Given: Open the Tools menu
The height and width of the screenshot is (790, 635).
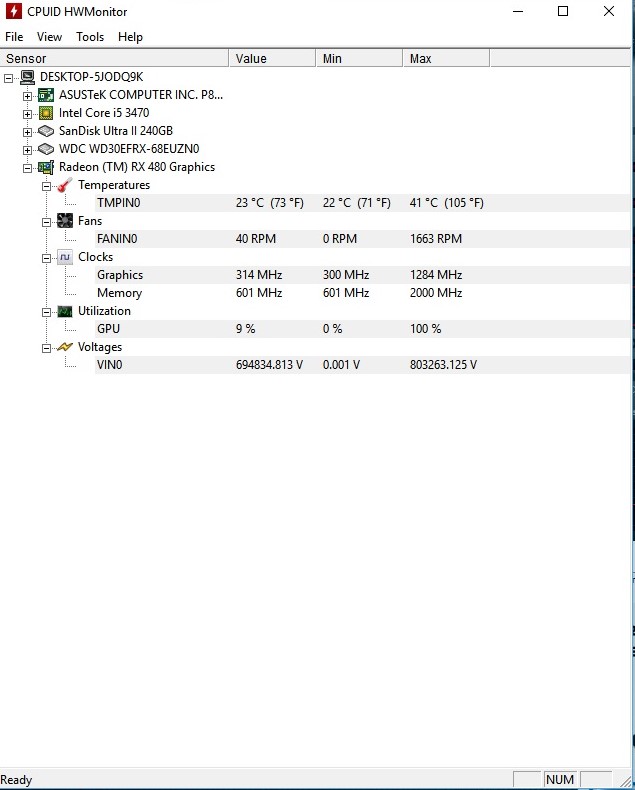Looking at the screenshot, I should pyautogui.click(x=90, y=37).
